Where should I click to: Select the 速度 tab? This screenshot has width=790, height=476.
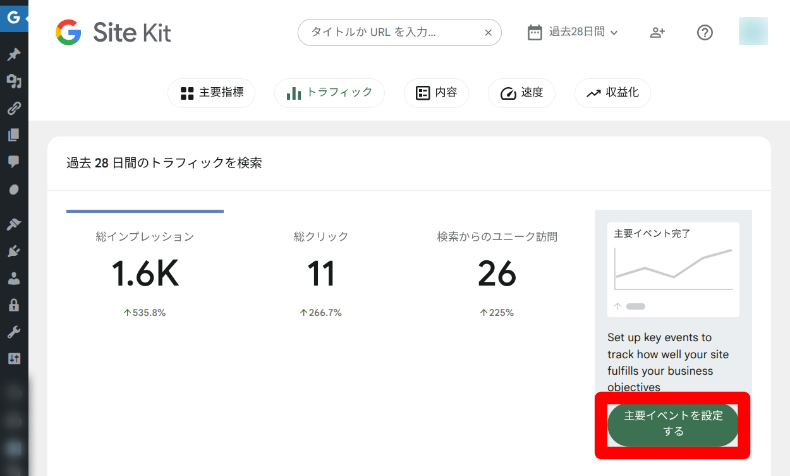(x=521, y=93)
